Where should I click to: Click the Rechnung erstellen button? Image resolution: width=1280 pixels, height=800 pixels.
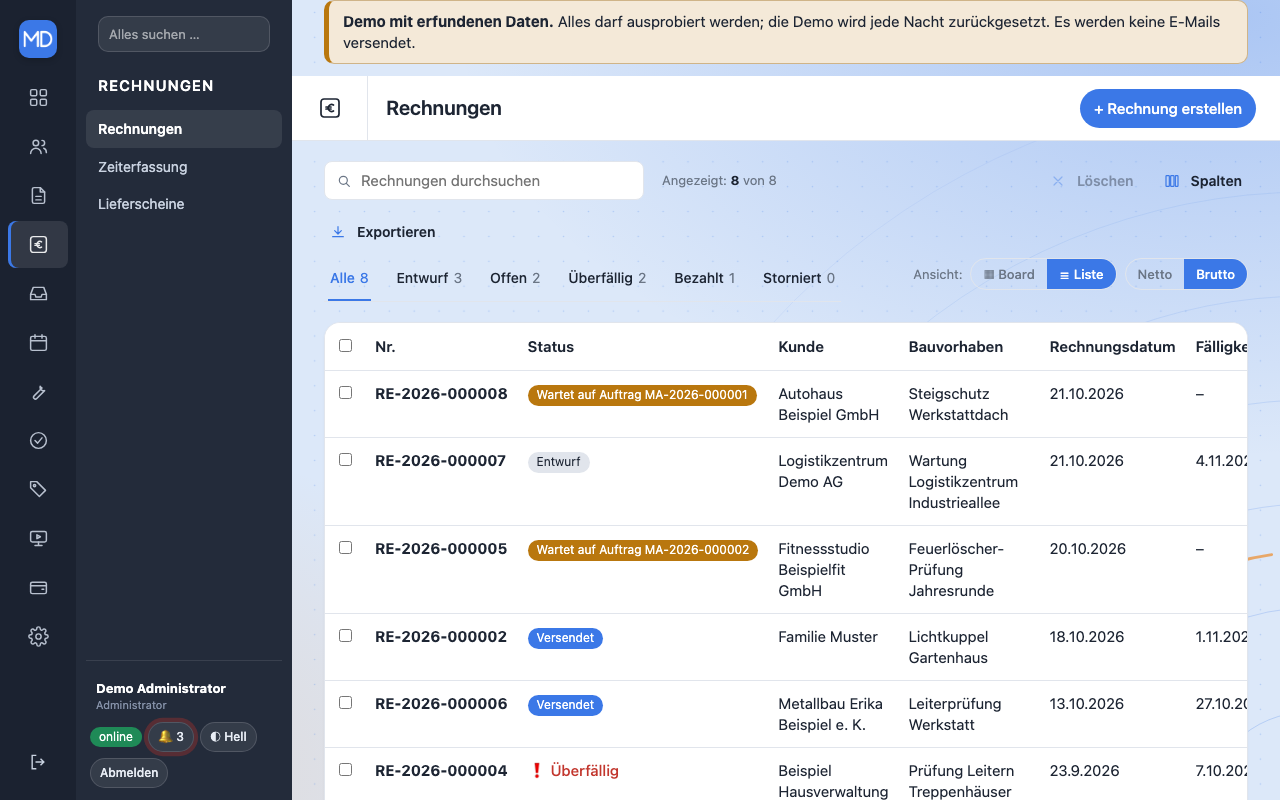(1168, 108)
